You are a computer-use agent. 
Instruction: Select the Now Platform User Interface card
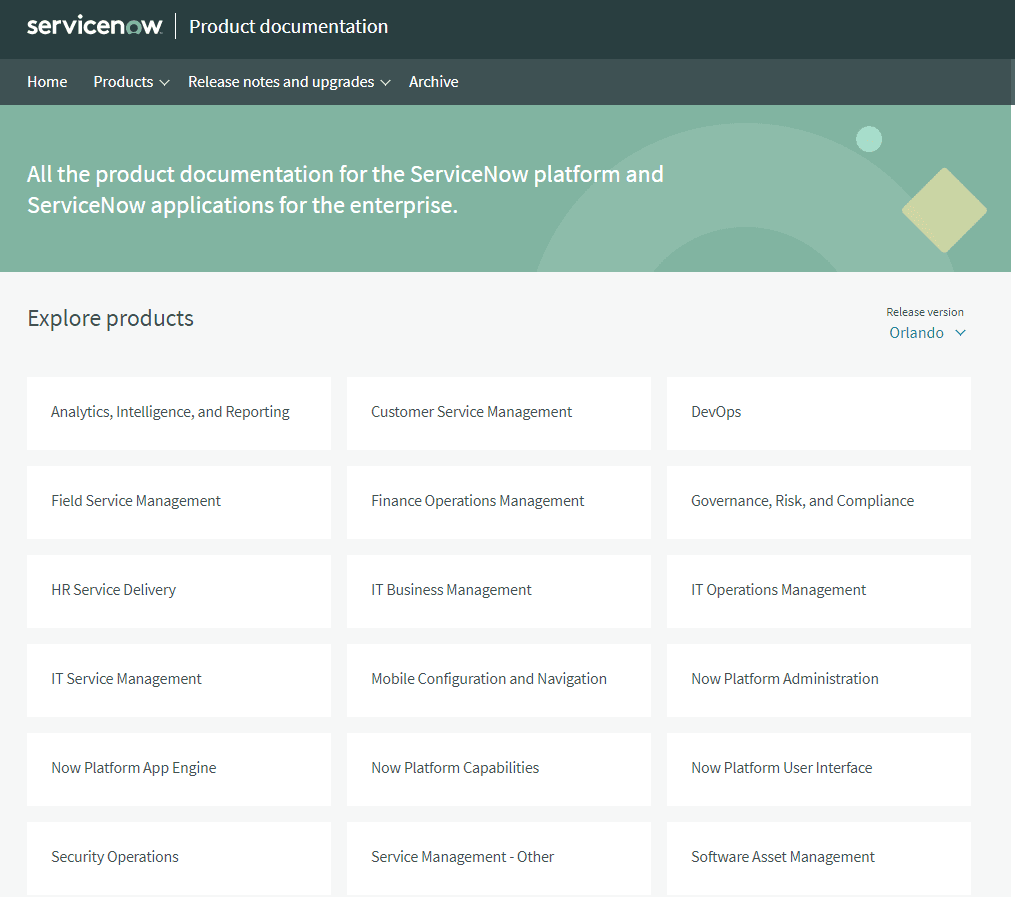[x=819, y=769]
